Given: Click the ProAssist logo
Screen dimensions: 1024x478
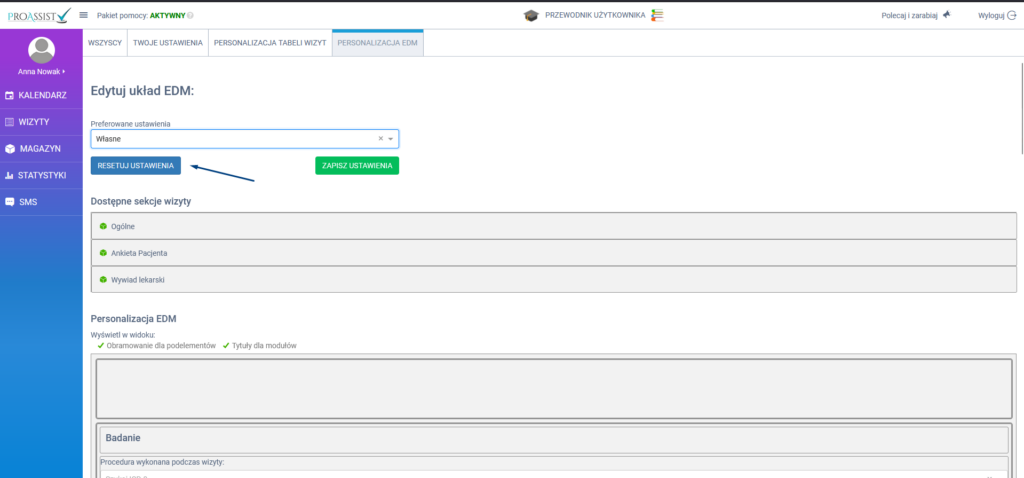Looking at the screenshot, I should pyautogui.click(x=39, y=15).
